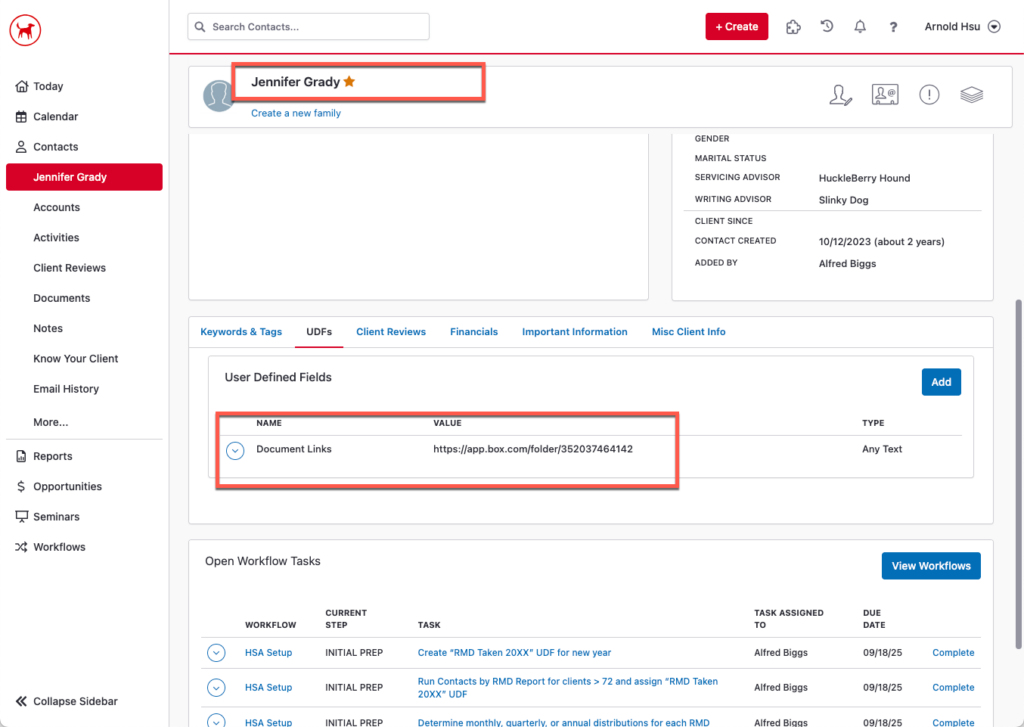
Task: Click the alert exclamation circle icon
Action: [x=929, y=95]
